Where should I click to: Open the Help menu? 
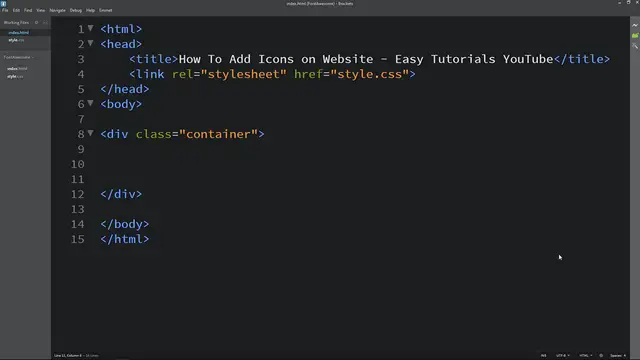tap(90, 10)
